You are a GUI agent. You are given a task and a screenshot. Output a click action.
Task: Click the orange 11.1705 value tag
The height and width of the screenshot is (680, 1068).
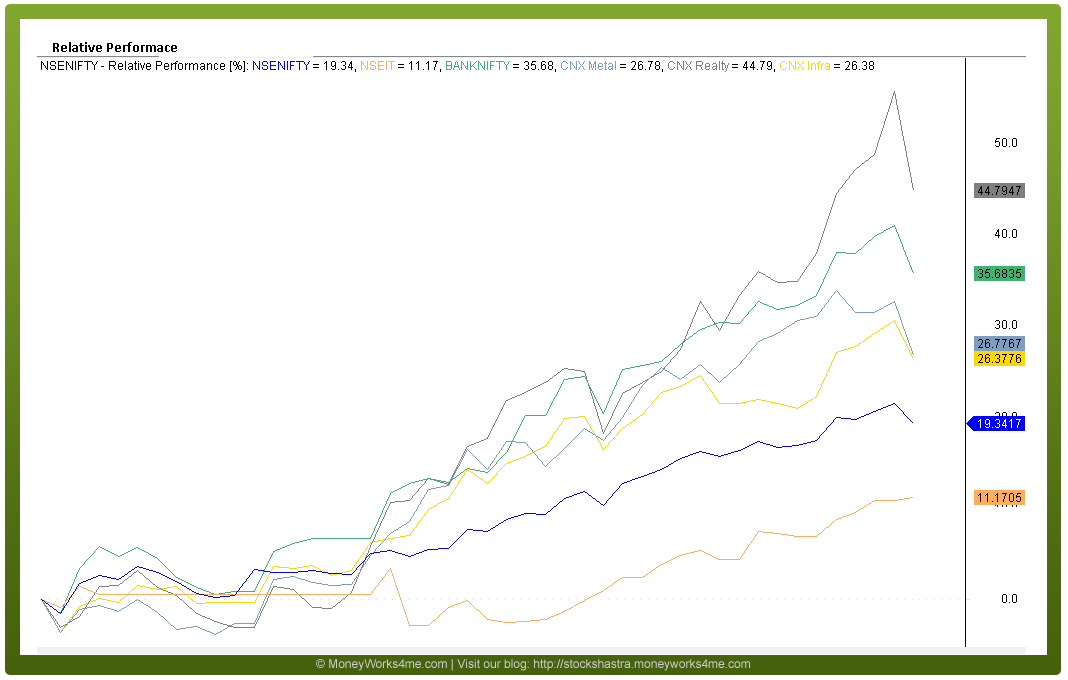999,498
